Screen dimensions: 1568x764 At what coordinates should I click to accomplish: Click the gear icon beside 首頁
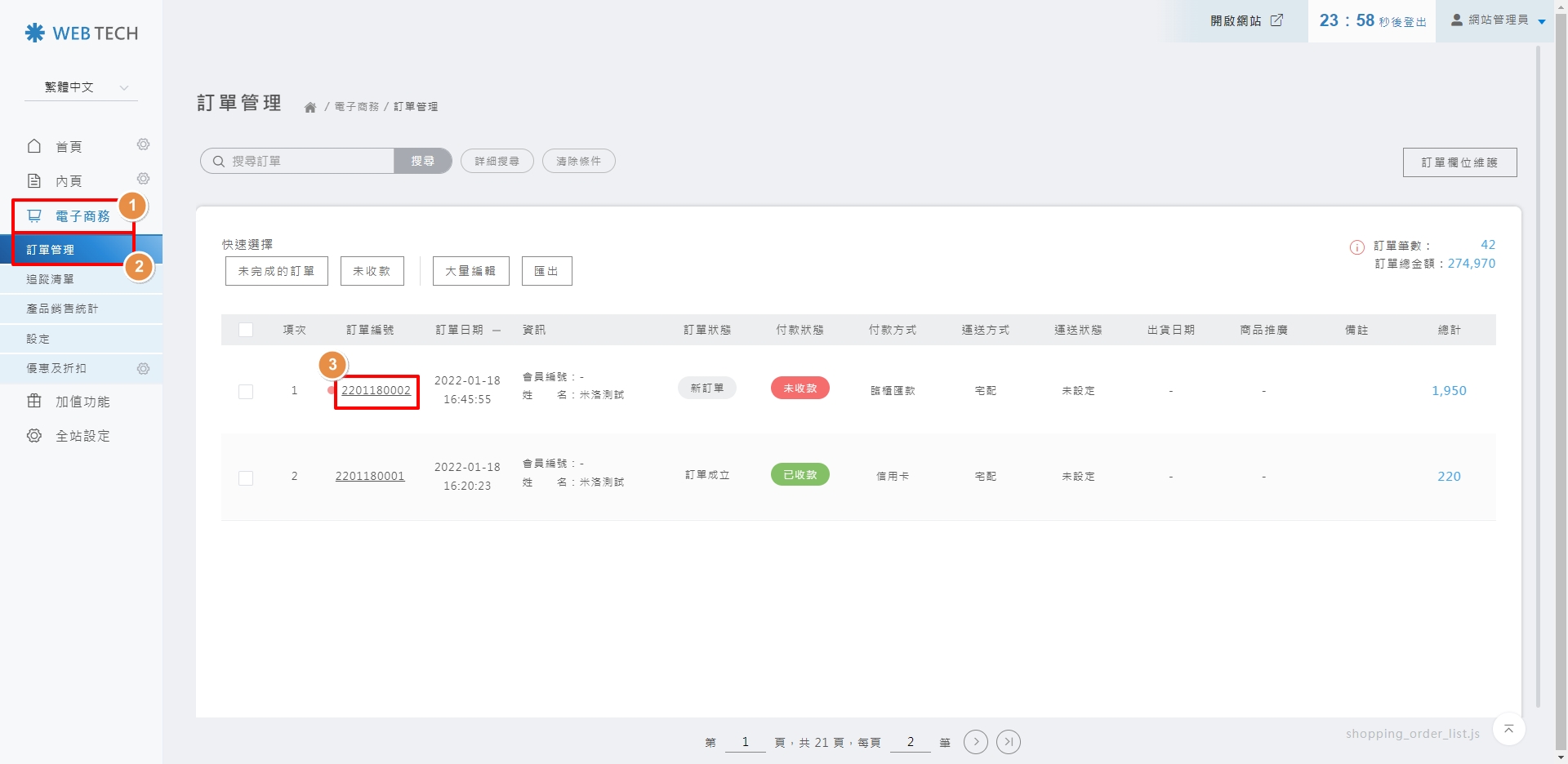point(143,144)
